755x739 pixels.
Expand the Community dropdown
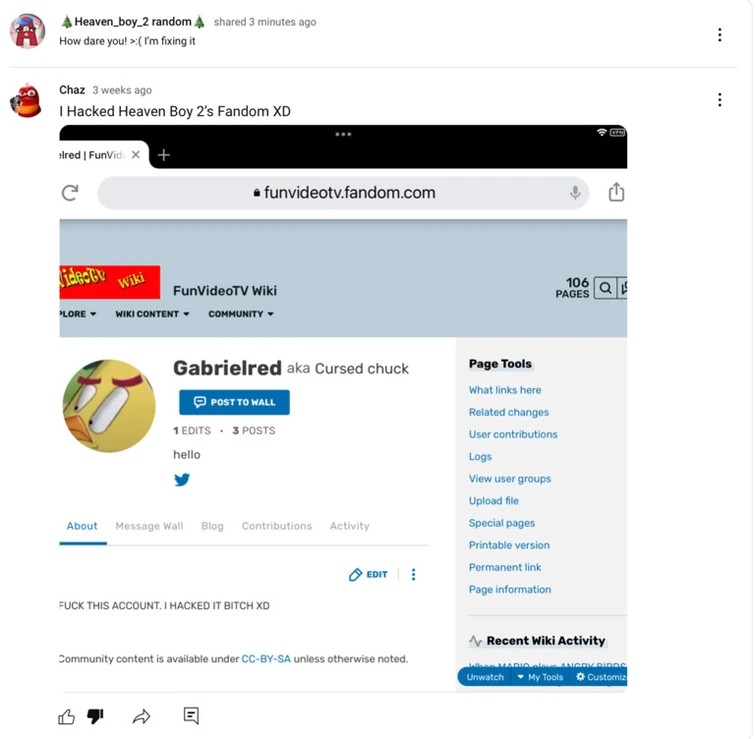241,314
